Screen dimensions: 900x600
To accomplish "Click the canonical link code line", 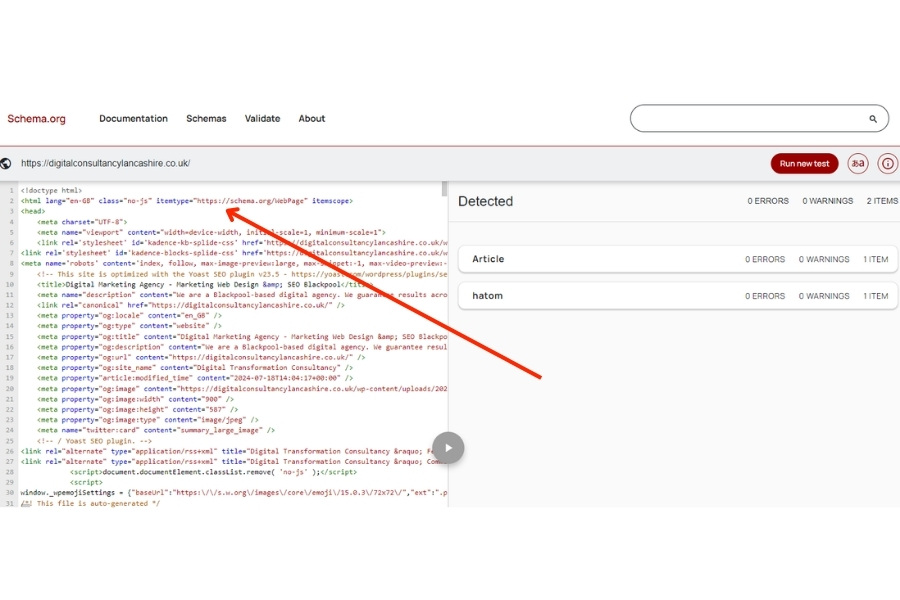I will coord(191,305).
